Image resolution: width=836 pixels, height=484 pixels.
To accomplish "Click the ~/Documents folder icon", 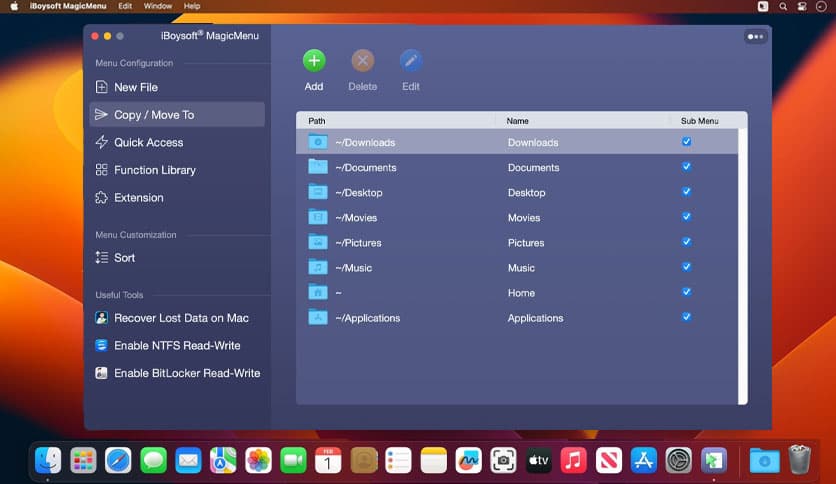I will click(x=318, y=167).
